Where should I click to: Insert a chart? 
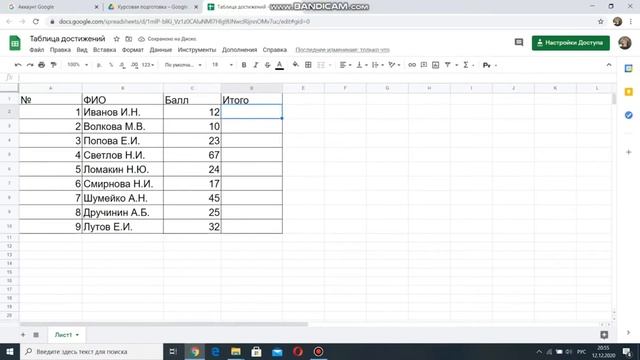436,65
